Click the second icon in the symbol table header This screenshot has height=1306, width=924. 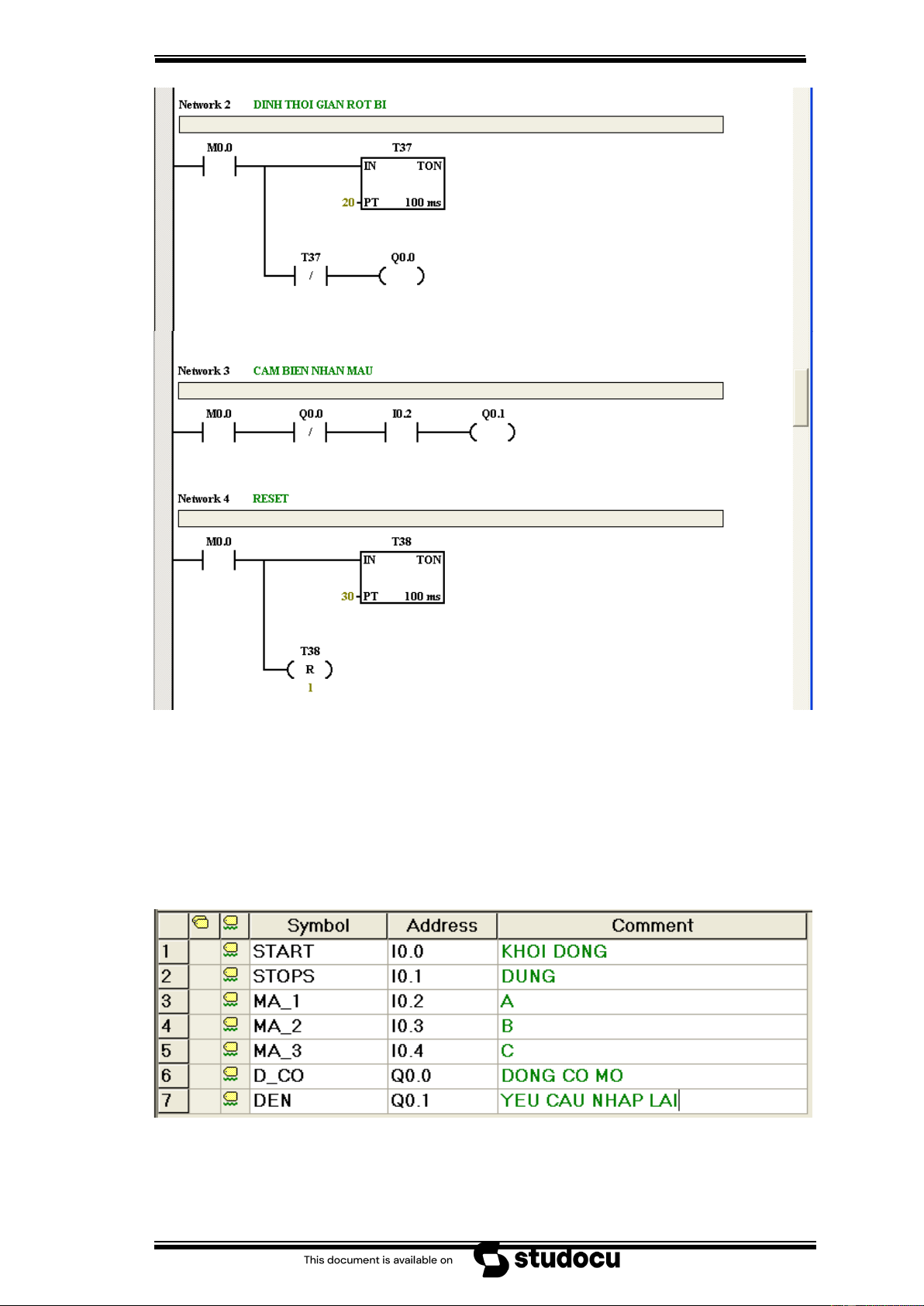tap(230, 924)
